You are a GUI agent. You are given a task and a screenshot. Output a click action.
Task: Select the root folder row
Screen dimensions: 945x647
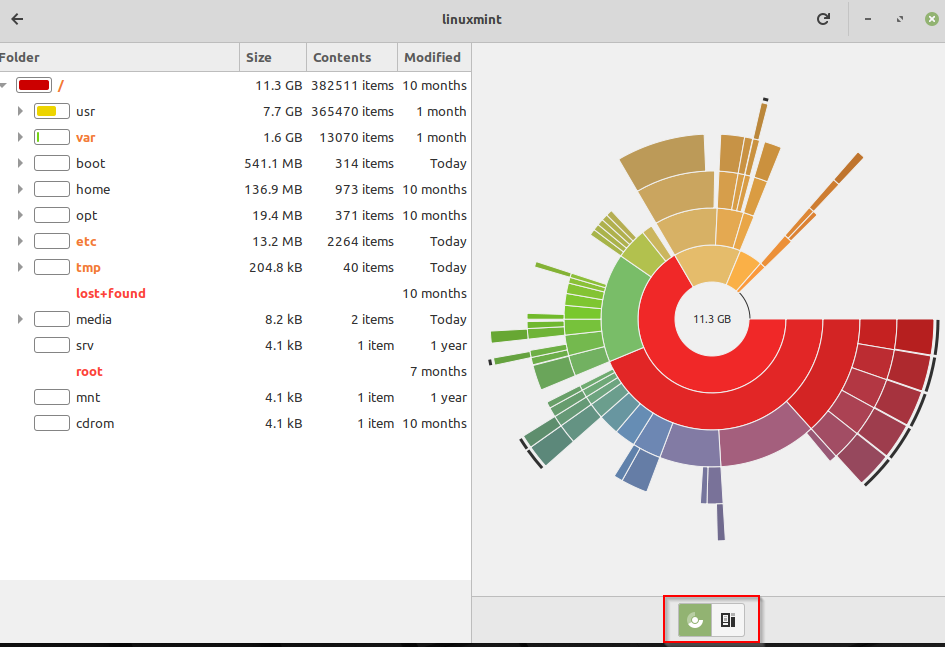235,371
